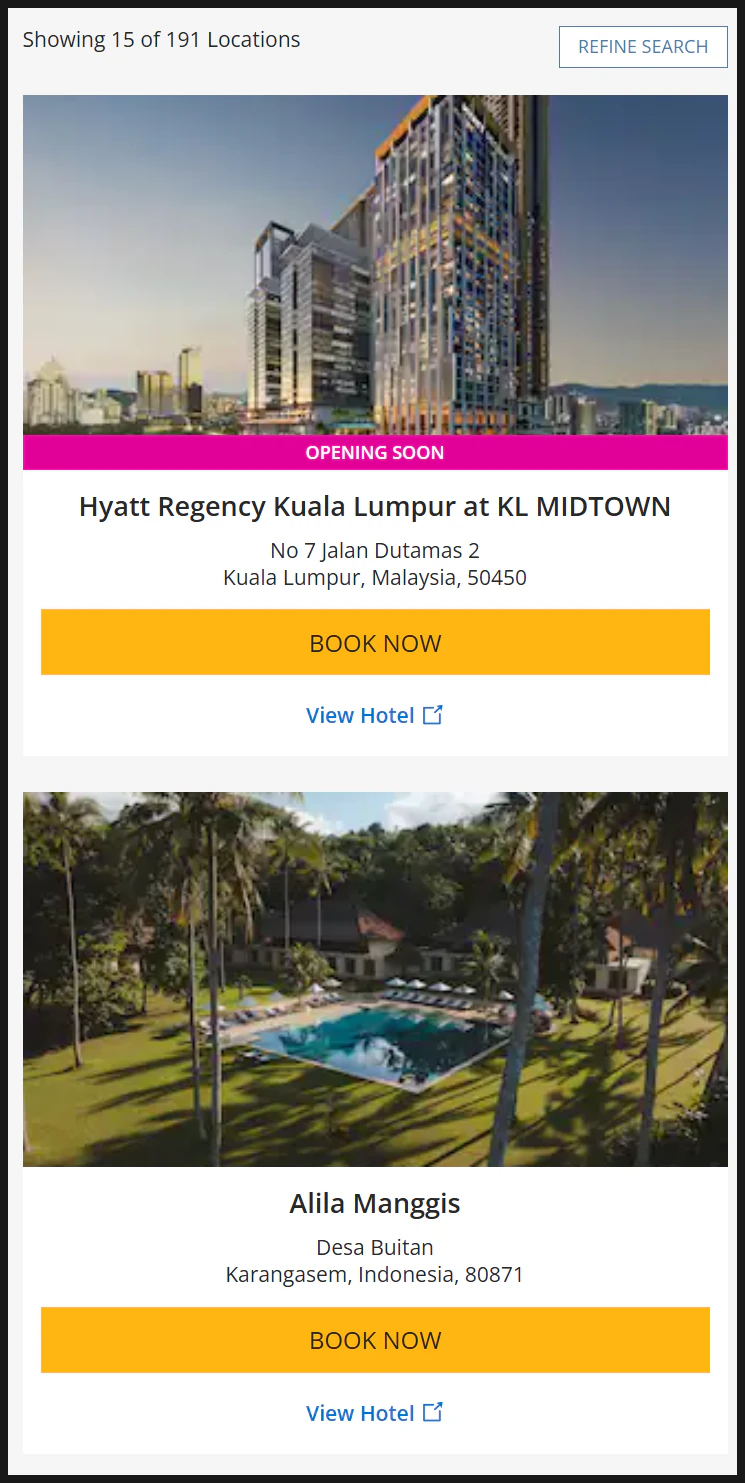Screen dimensions: 745x1483
Task: Open View Hotel link for Alila Manggis
Action: point(360,1413)
